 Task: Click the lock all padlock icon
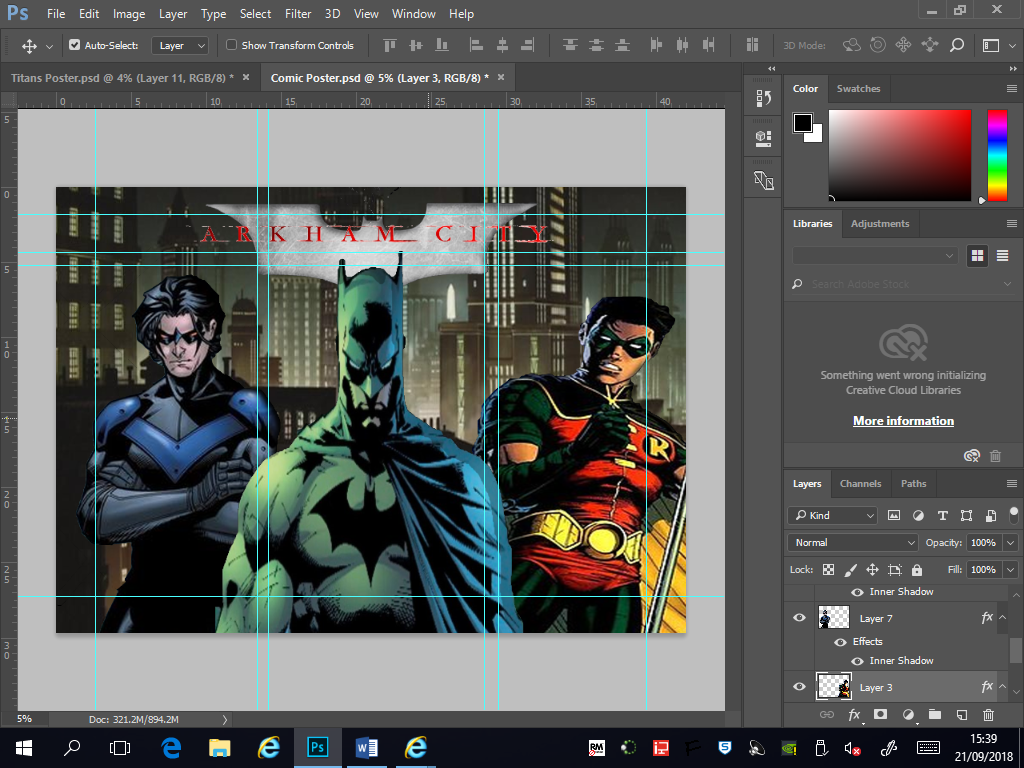point(917,570)
